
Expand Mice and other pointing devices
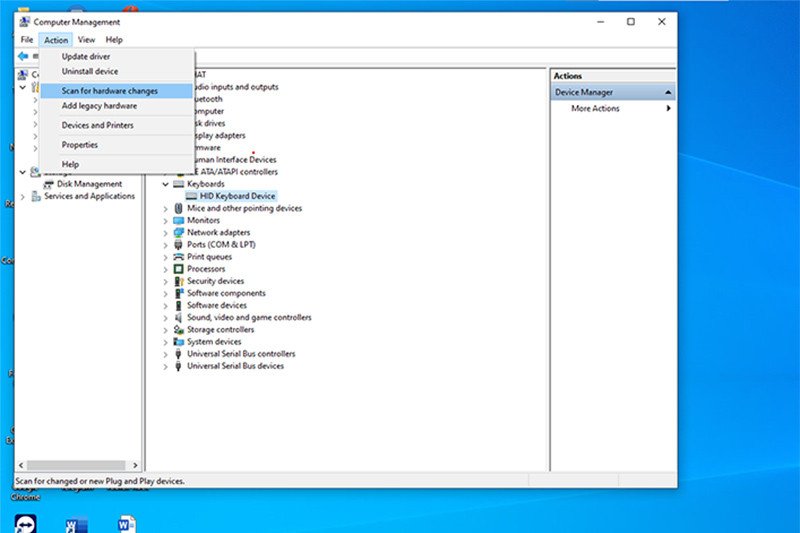coord(166,208)
